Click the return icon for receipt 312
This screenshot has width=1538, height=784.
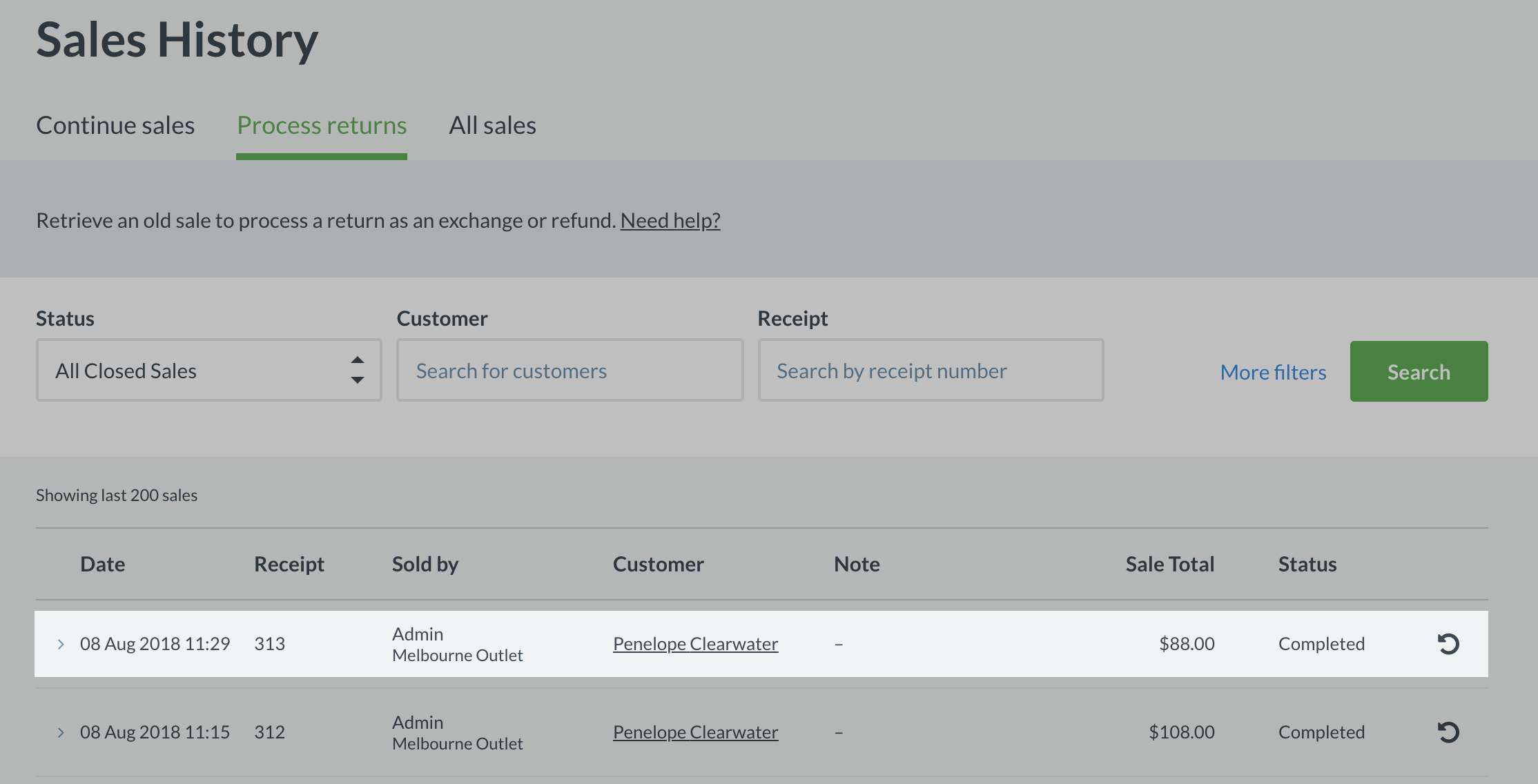[1448, 732]
